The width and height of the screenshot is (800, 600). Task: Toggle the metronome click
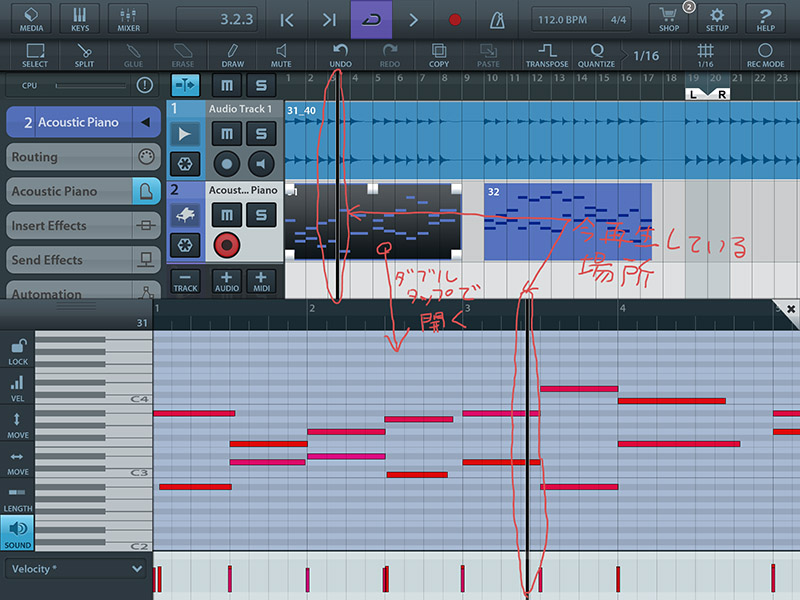[x=497, y=20]
